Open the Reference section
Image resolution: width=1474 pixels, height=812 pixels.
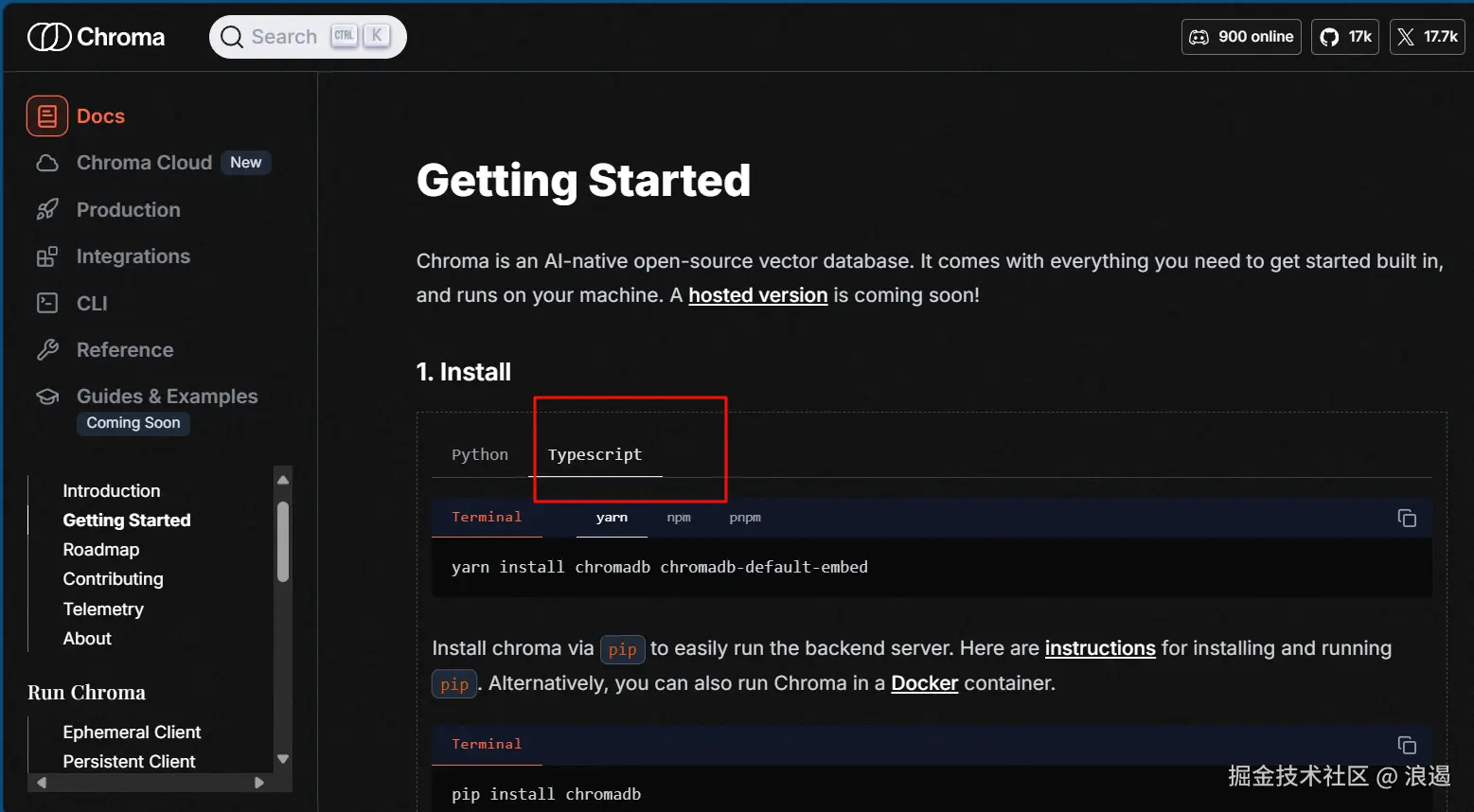click(125, 350)
